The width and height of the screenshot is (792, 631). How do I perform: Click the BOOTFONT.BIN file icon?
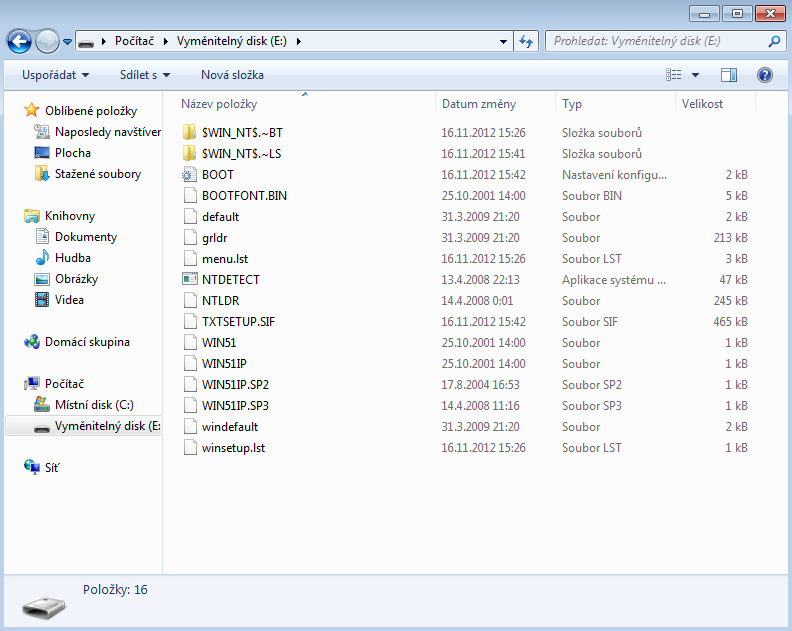190,196
